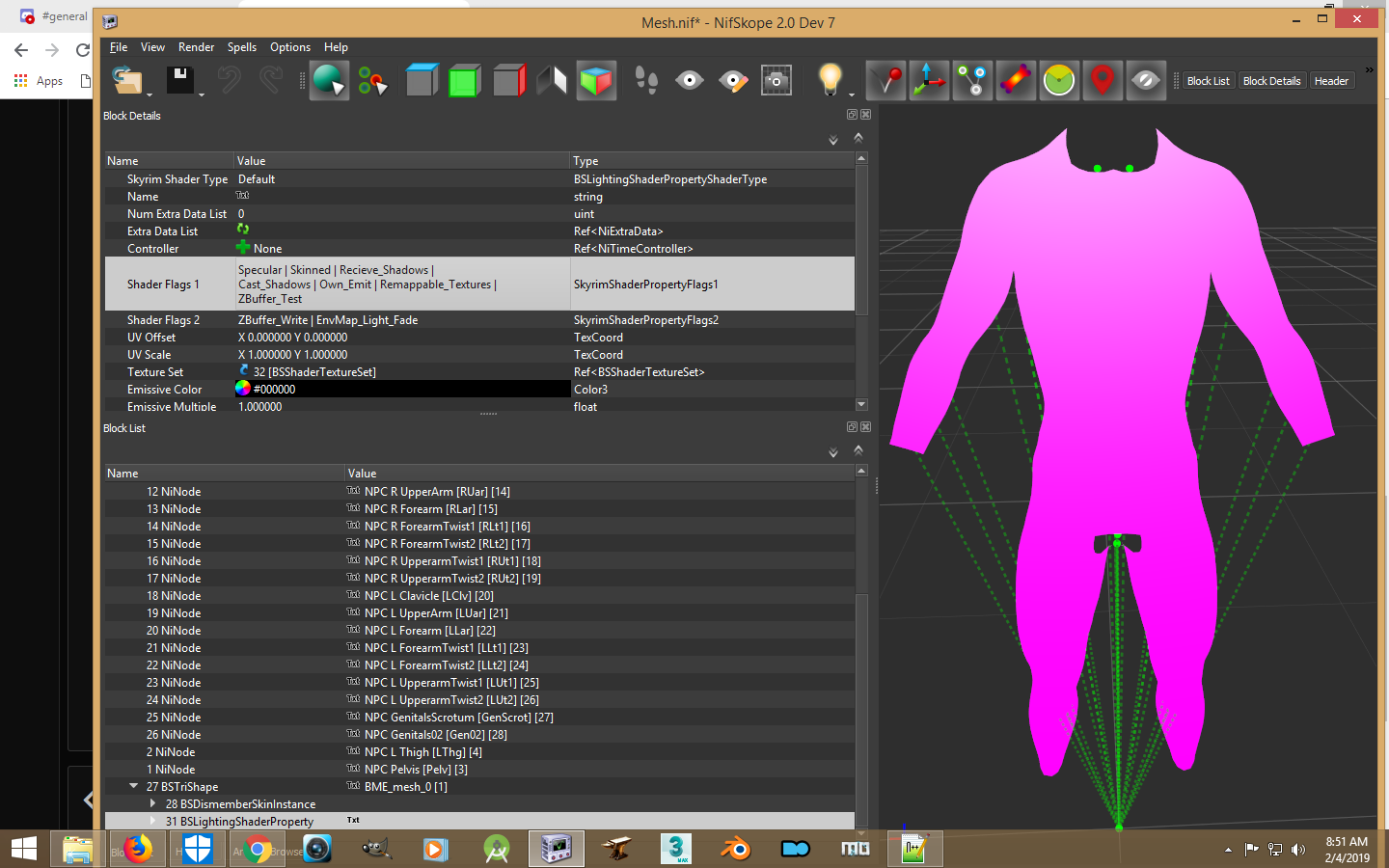Select the multicolor User view cube
Viewport: 1389px width, 868px height.
pyautogui.click(x=596, y=80)
